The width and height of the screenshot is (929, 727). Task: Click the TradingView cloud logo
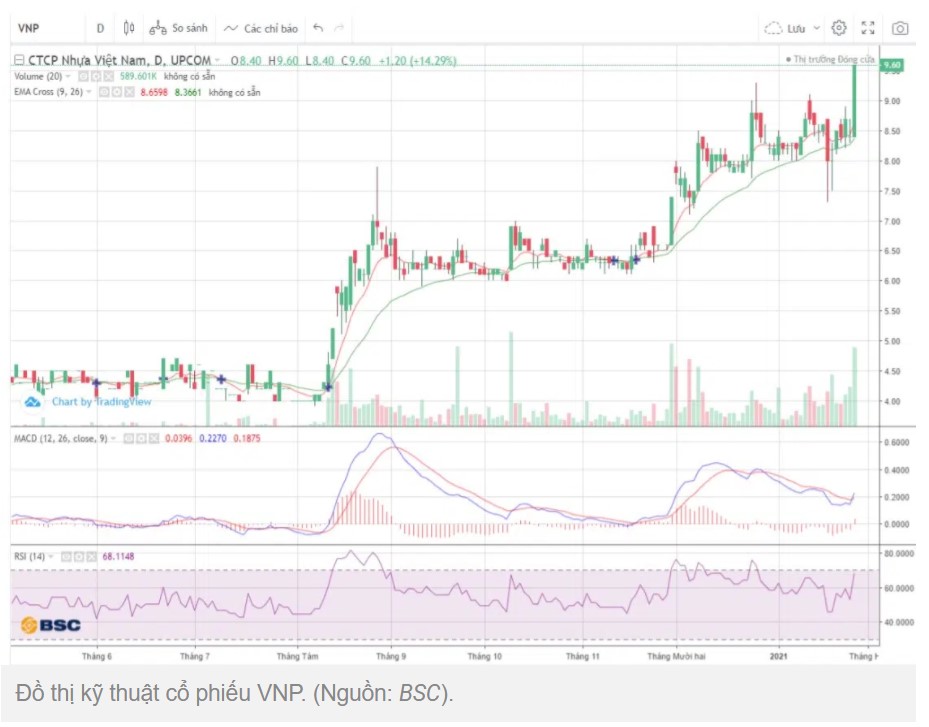pos(32,402)
